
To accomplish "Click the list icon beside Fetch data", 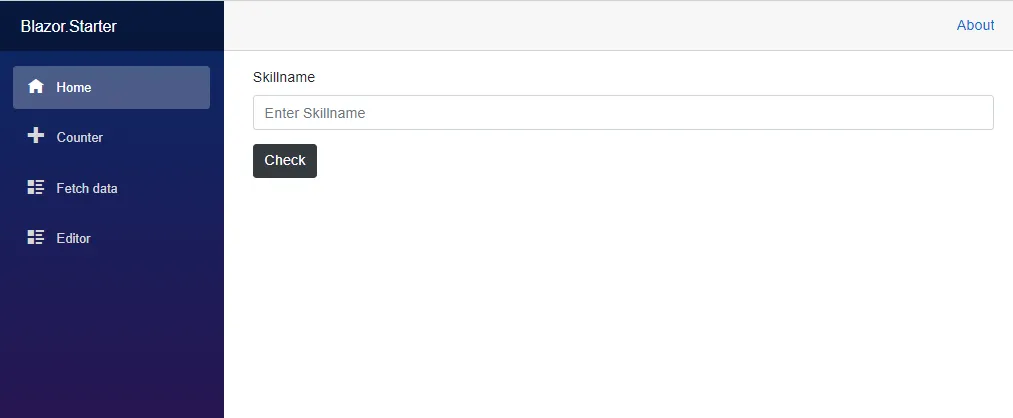I will [36, 187].
